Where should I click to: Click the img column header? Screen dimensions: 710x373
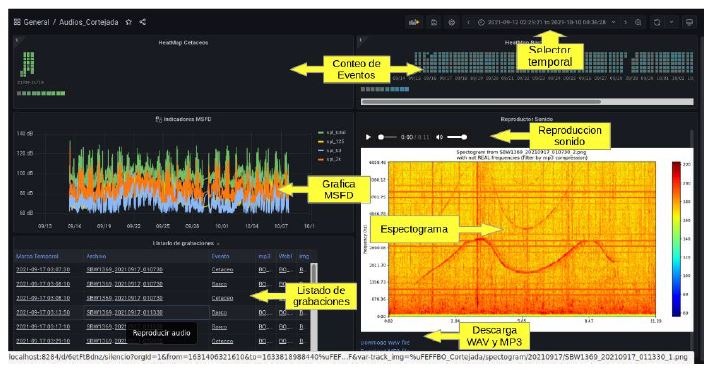click(x=304, y=256)
